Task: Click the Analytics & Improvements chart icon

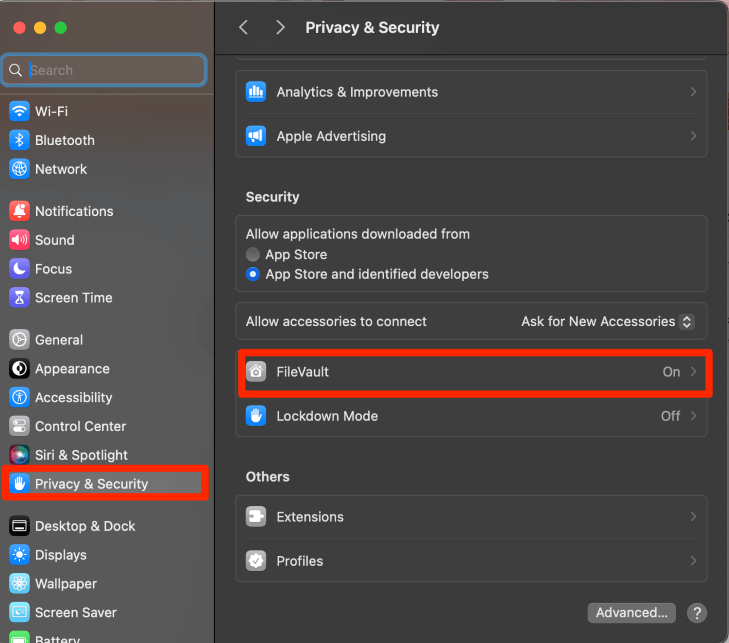Action: click(256, 92)
